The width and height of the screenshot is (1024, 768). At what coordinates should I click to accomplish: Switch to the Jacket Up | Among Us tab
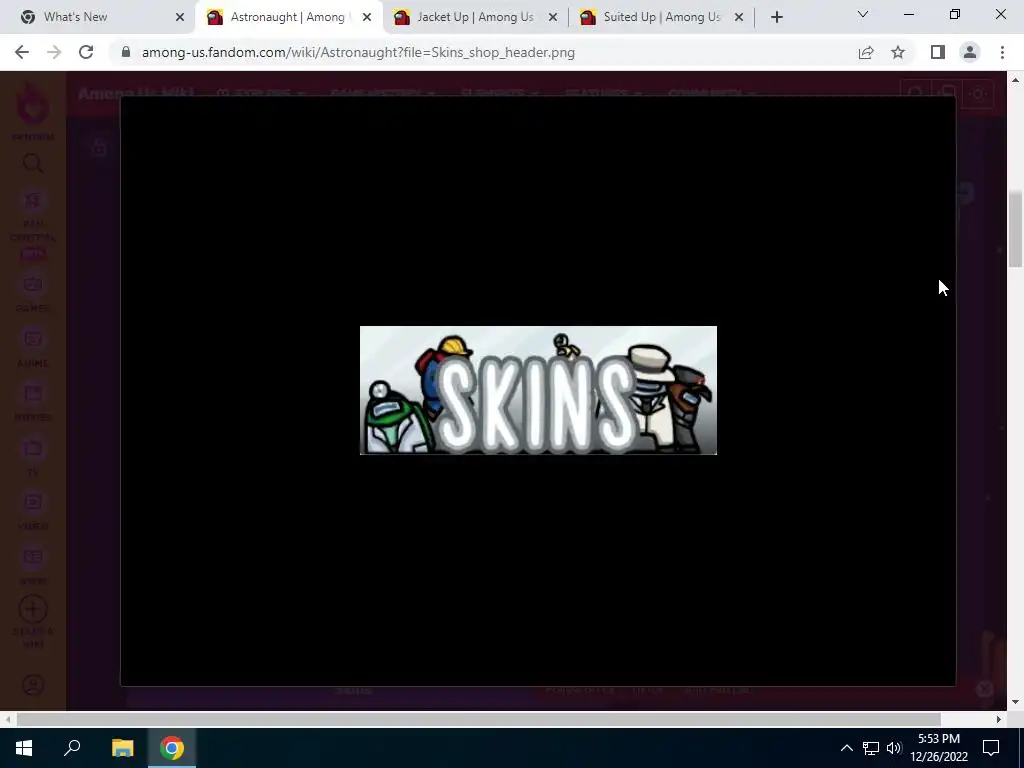[x=475, y=17]
